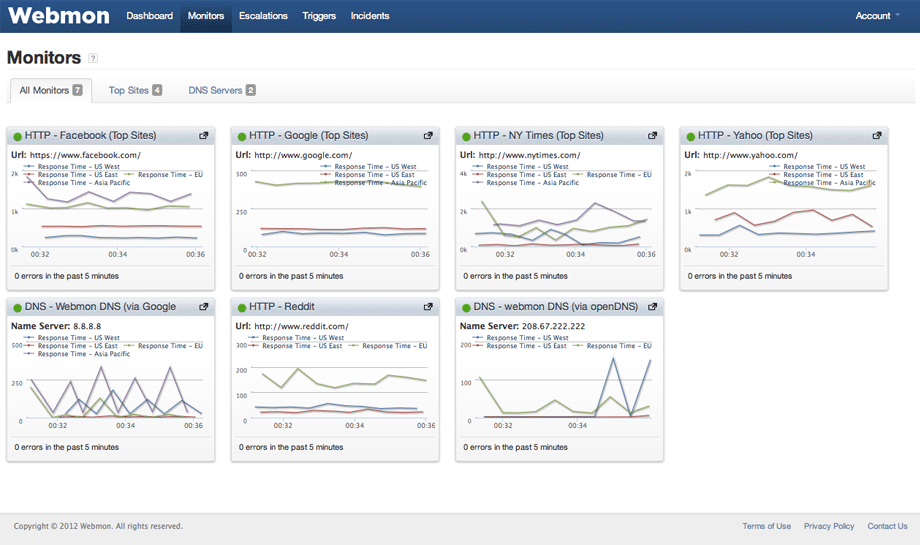Click DNS - Webmon DNS (via Google title
This screenshot has height=545, width=920.
(x=100, y=307)
